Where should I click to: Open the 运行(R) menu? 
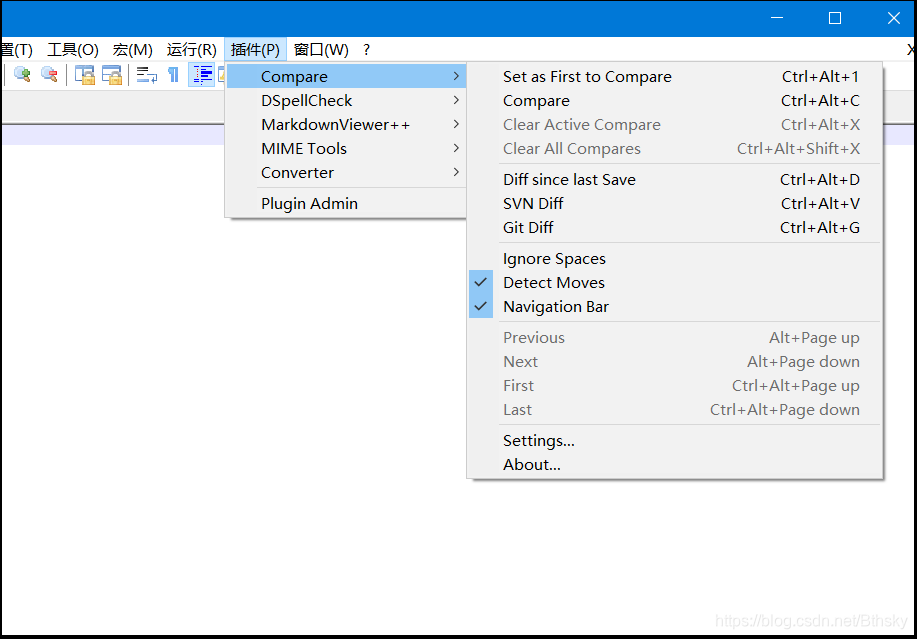(190, 49)
